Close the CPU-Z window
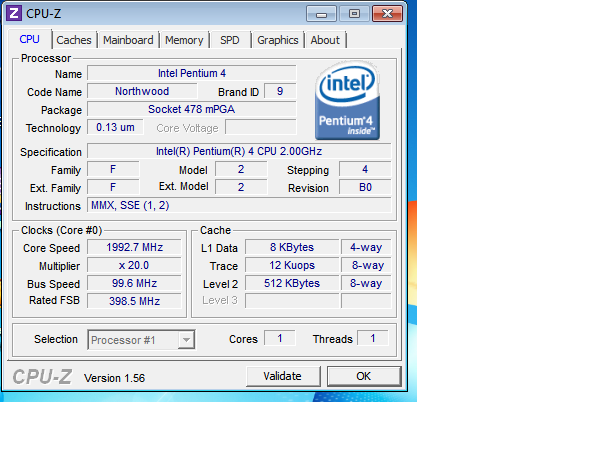The width and height of the screenshot is (614, 460). (388, 14)
